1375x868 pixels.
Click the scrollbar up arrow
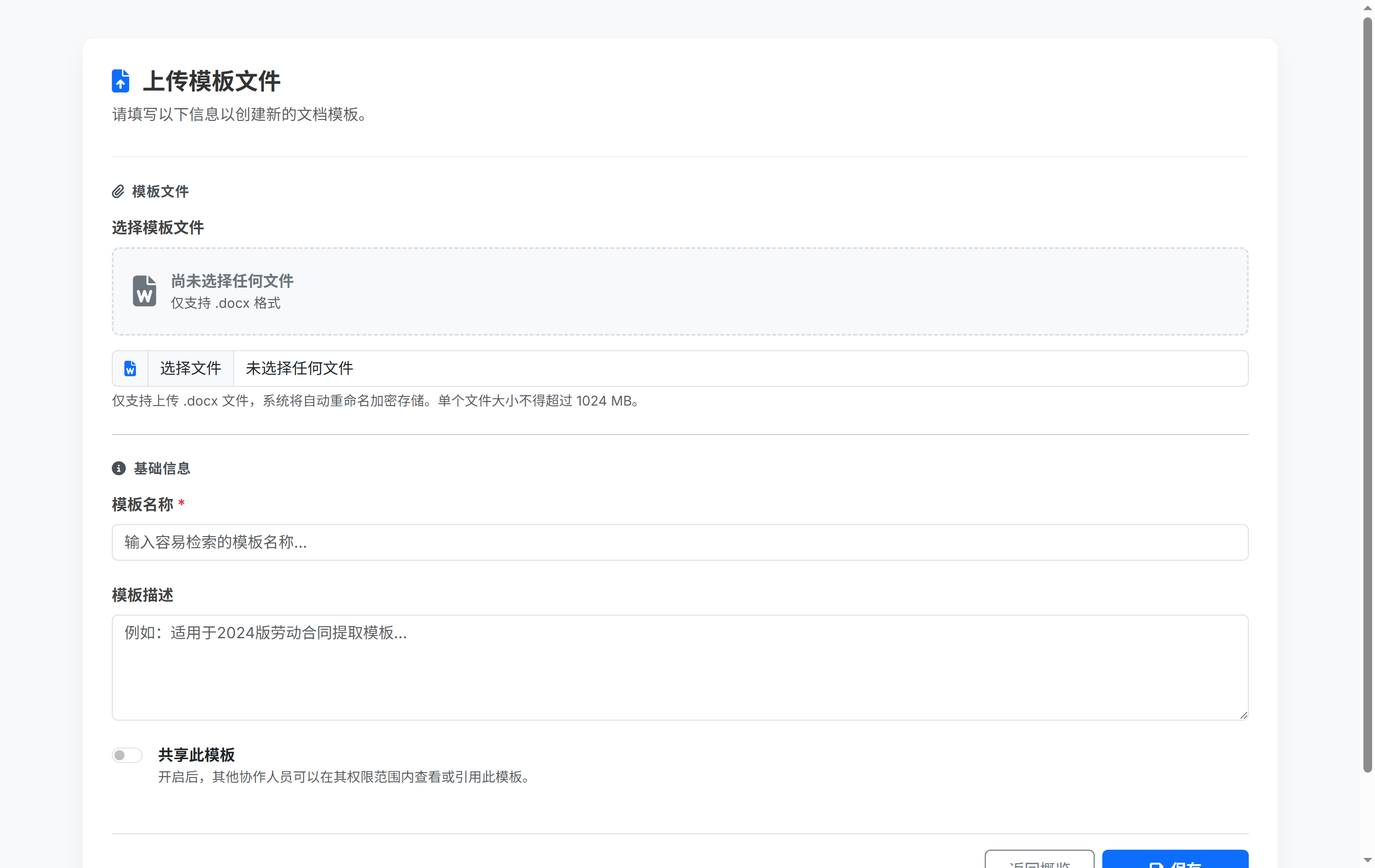(1368, 8)
